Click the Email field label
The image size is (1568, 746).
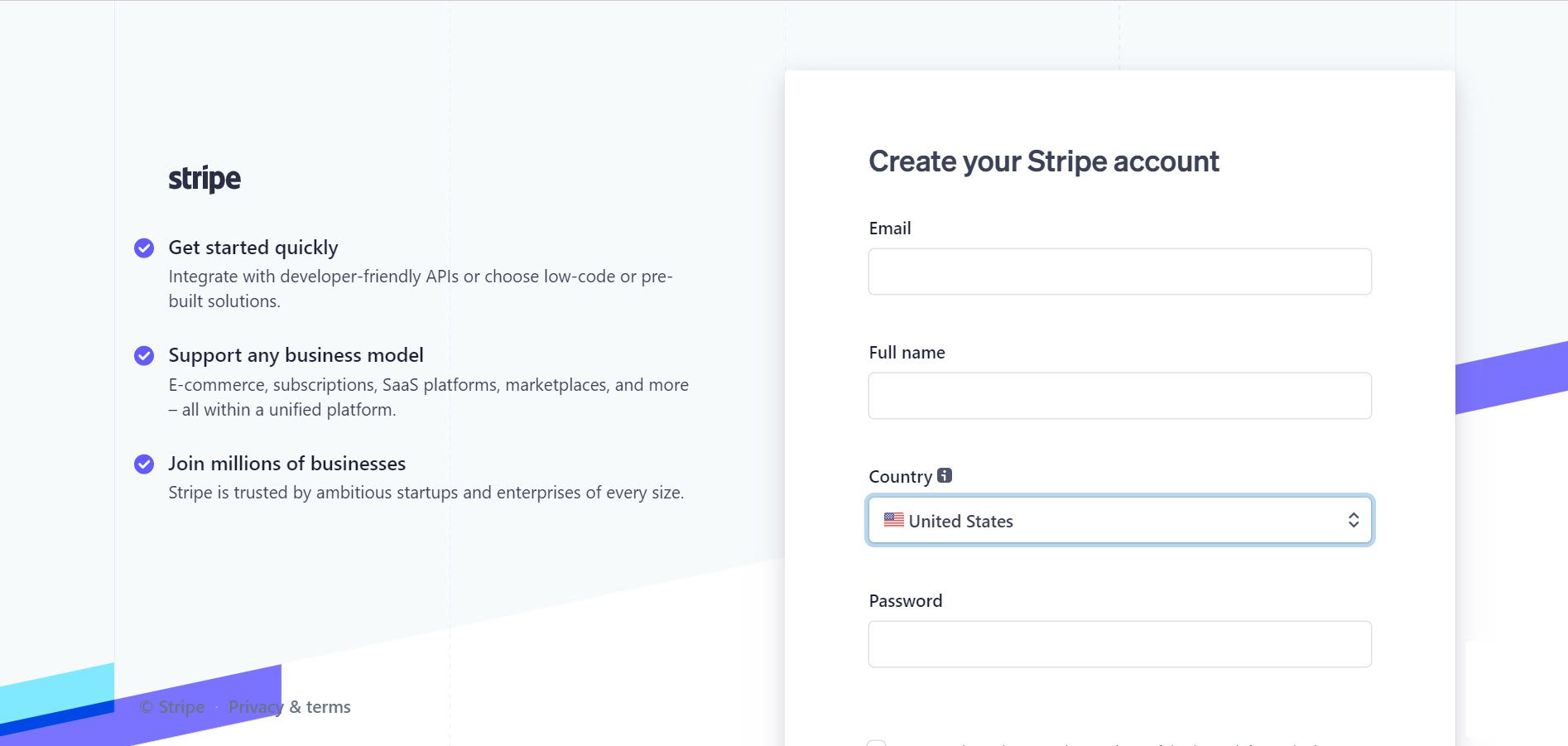890,229
